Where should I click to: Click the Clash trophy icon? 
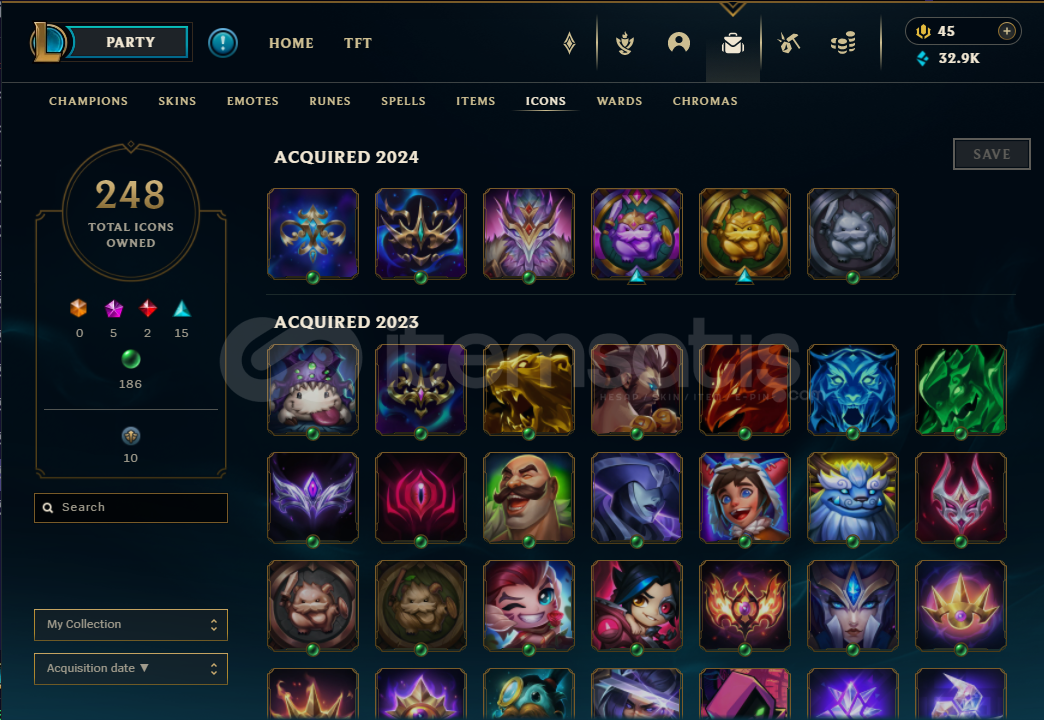[625, 43]
